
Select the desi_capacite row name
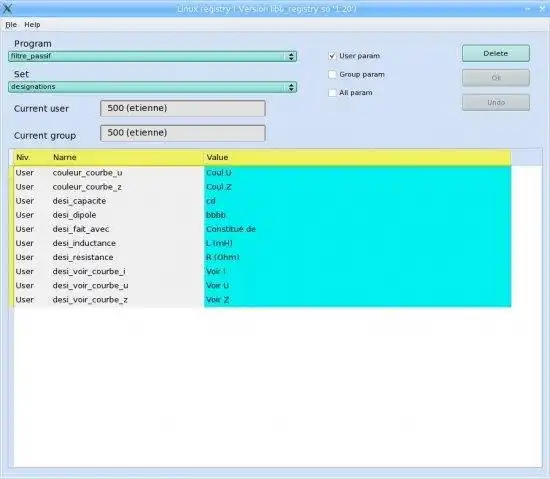point(79,201)
